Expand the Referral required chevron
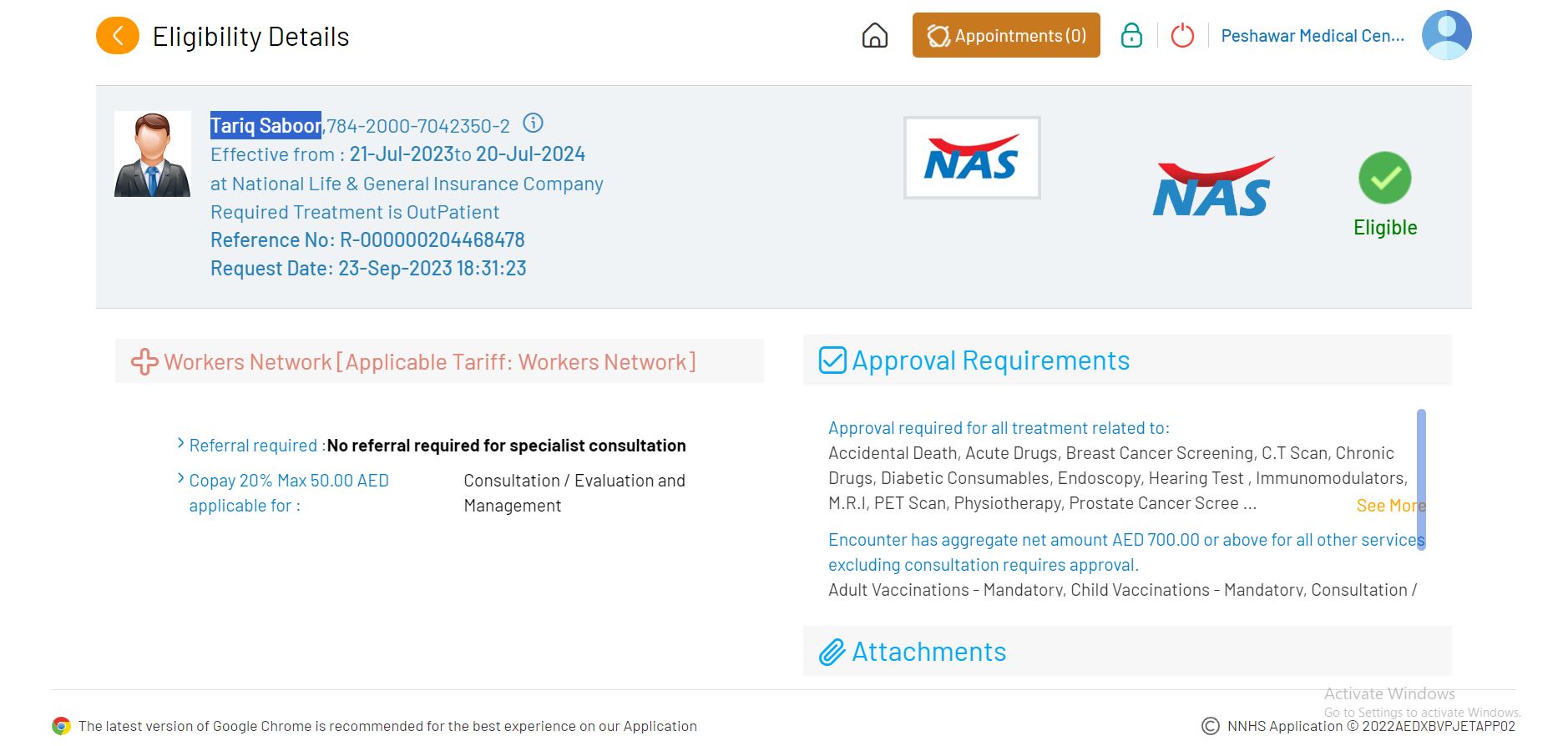 pos(180,444)
